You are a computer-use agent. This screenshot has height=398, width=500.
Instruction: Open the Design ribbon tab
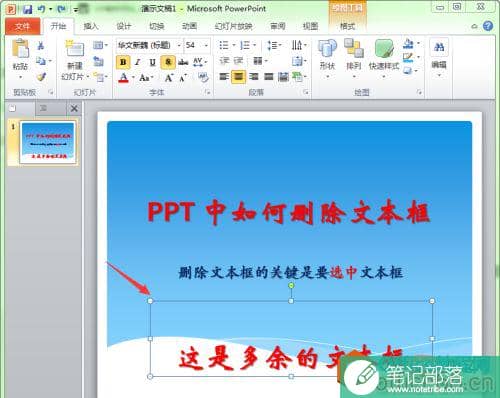pos(123,26)
